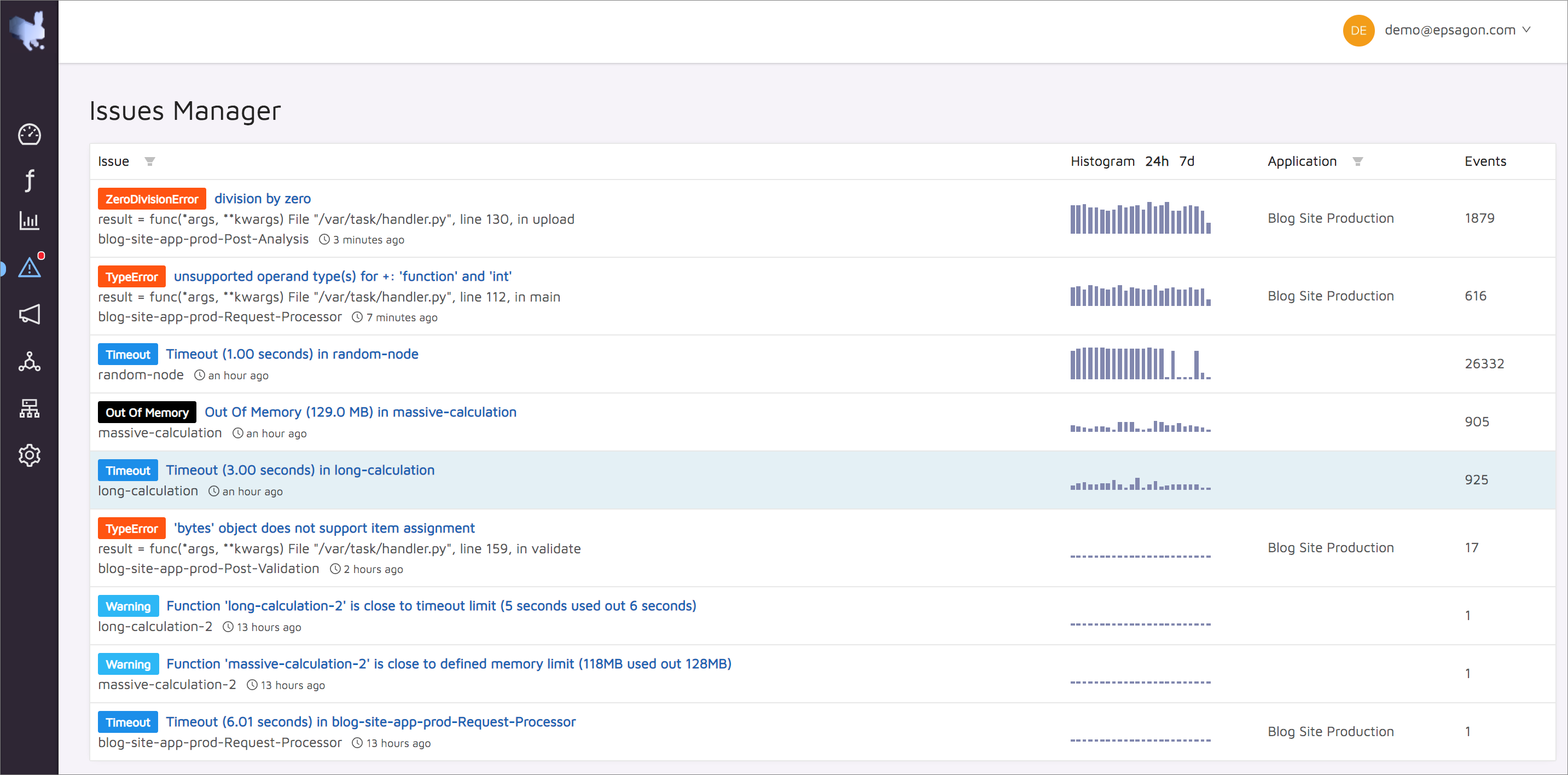Click the DE user avatar circle

point(1358,31)
